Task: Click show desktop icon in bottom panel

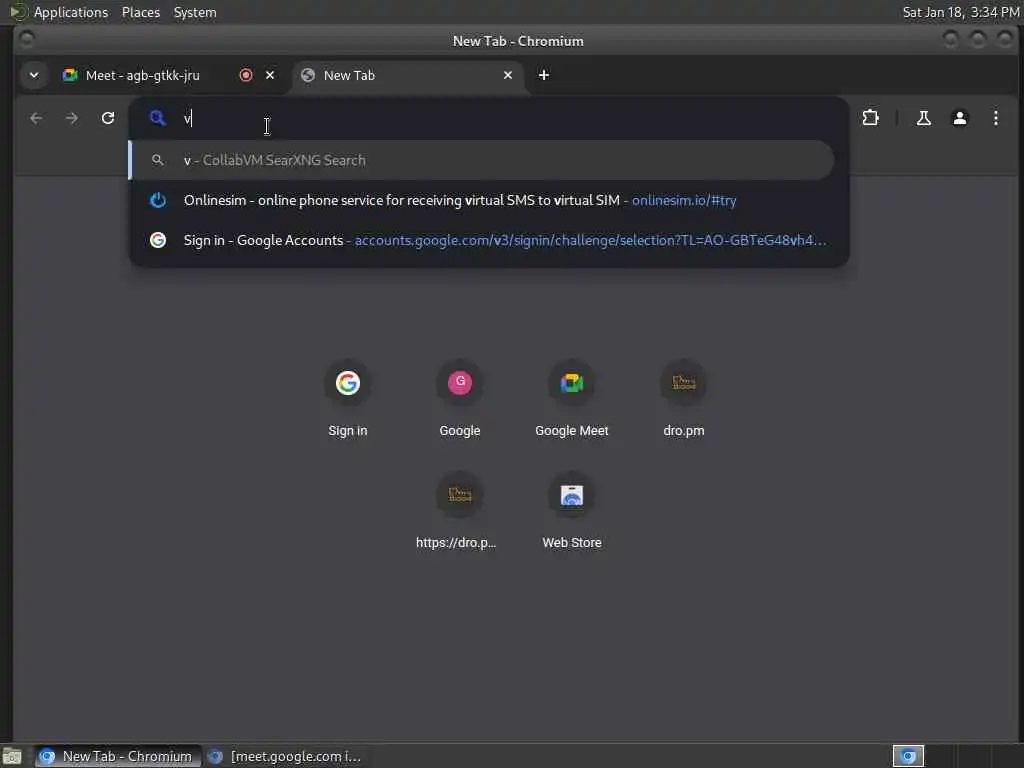Action: tap(12, 757)
